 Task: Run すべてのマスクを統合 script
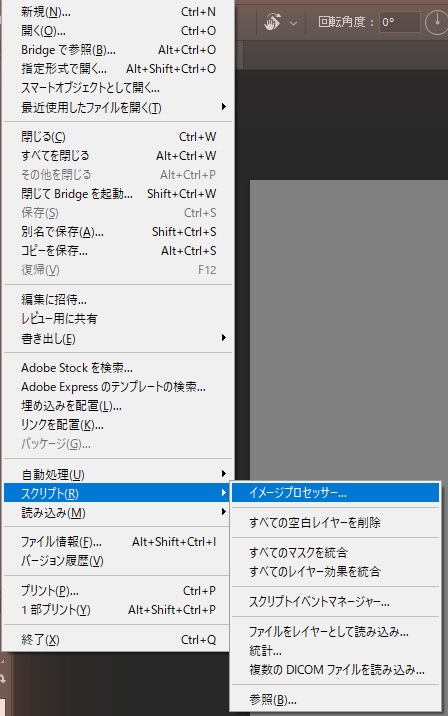336,553
